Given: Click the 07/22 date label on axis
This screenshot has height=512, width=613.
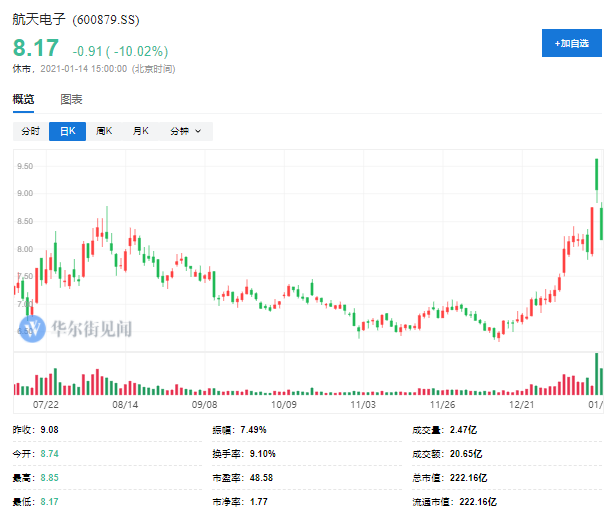Looking at the screenshot, I should 46,405.
